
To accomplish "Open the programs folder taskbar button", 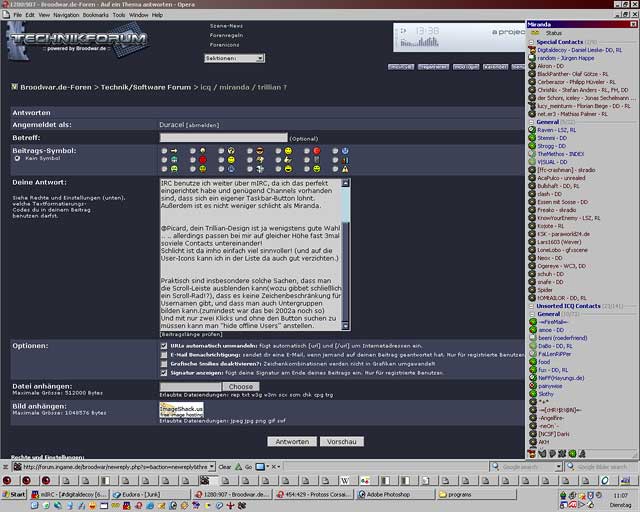I will 477,494.
